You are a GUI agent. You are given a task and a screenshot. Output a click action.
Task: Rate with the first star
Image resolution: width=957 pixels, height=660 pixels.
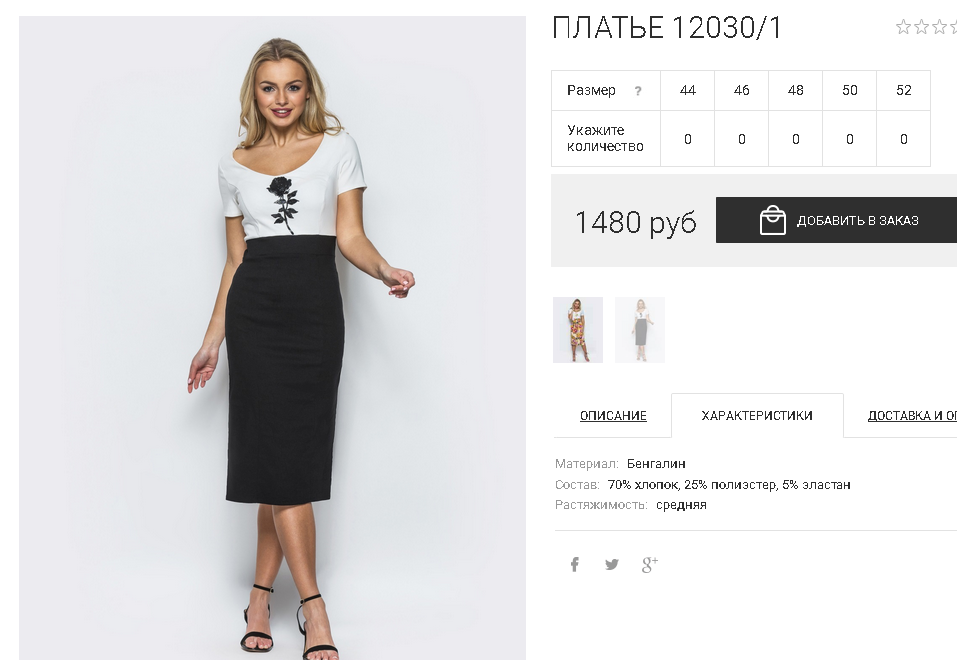pos(903,27)
